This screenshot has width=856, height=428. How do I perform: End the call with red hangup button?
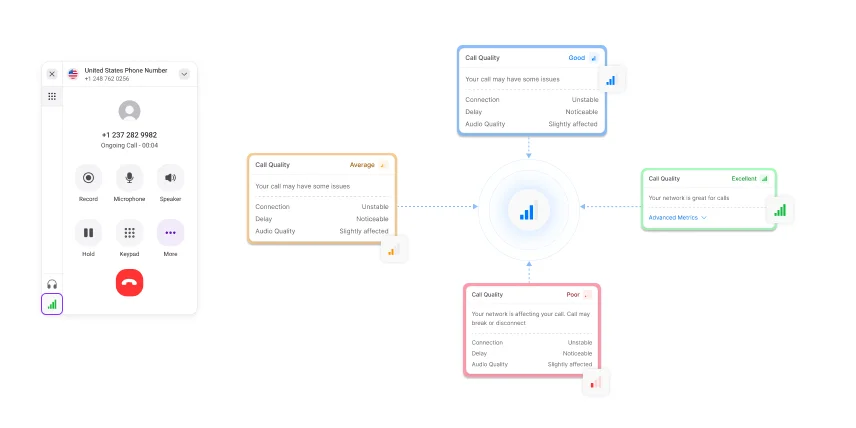(x=129, y=282)
